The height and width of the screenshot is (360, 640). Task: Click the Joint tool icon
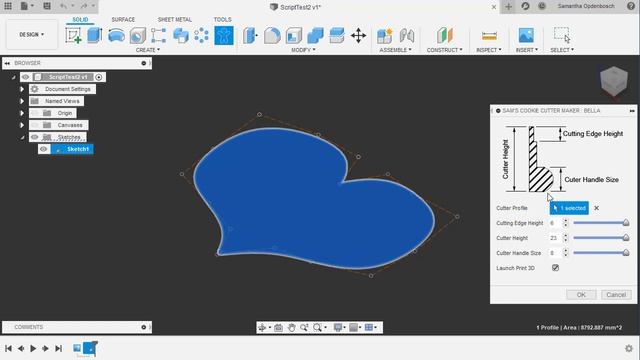(407, 36)
